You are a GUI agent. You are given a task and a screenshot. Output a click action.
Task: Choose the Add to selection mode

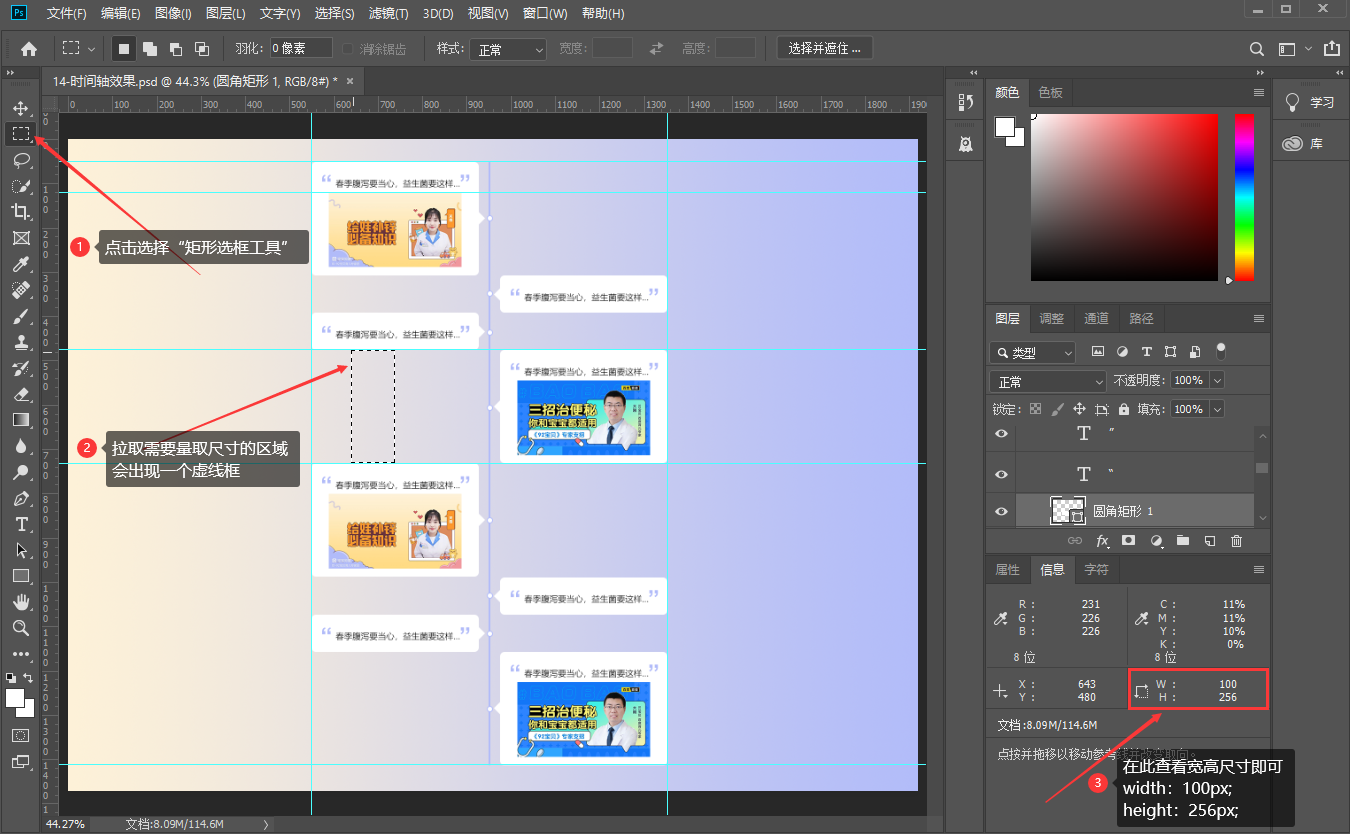coord(150,48)
